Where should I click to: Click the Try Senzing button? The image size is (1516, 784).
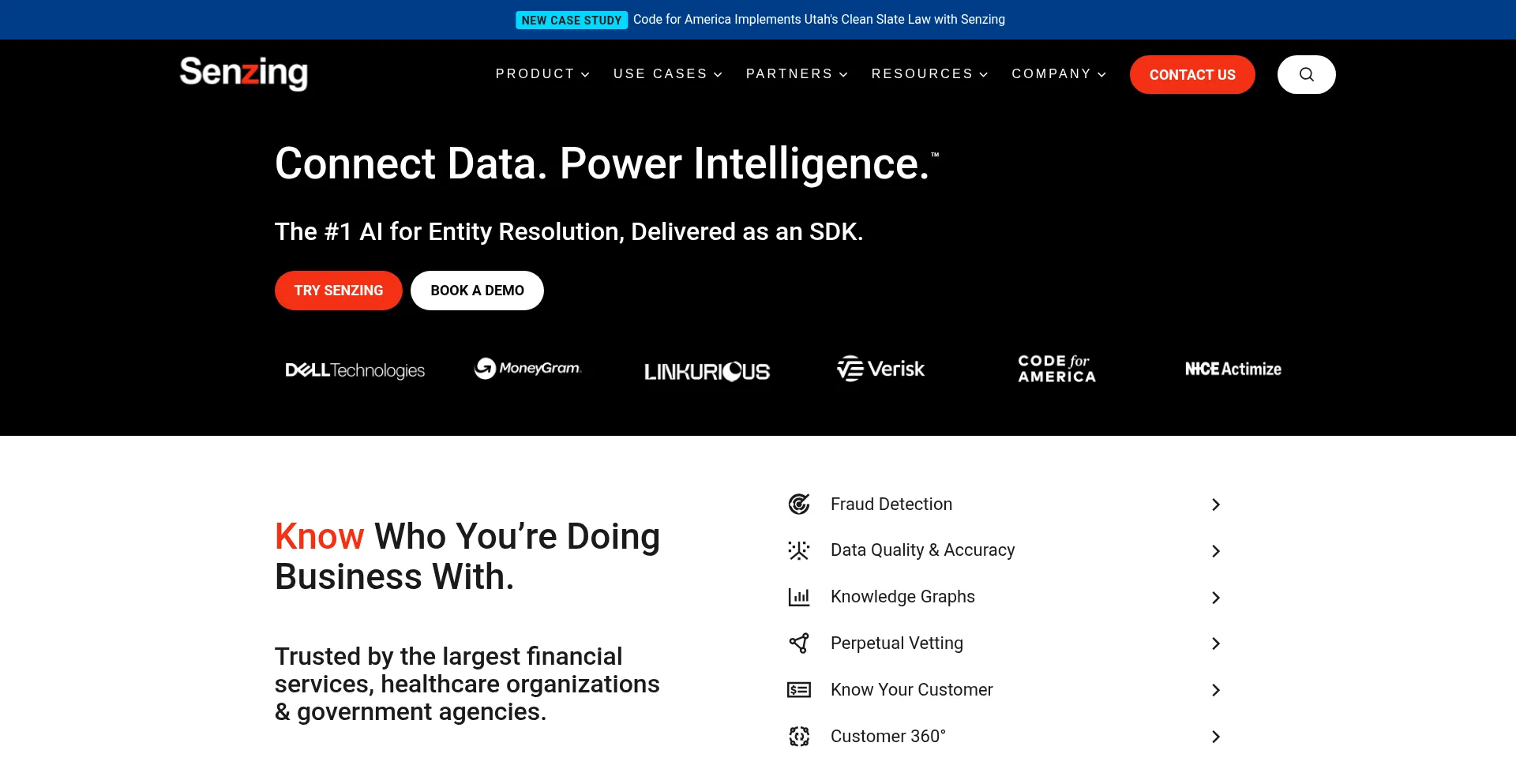pos(338,291)
